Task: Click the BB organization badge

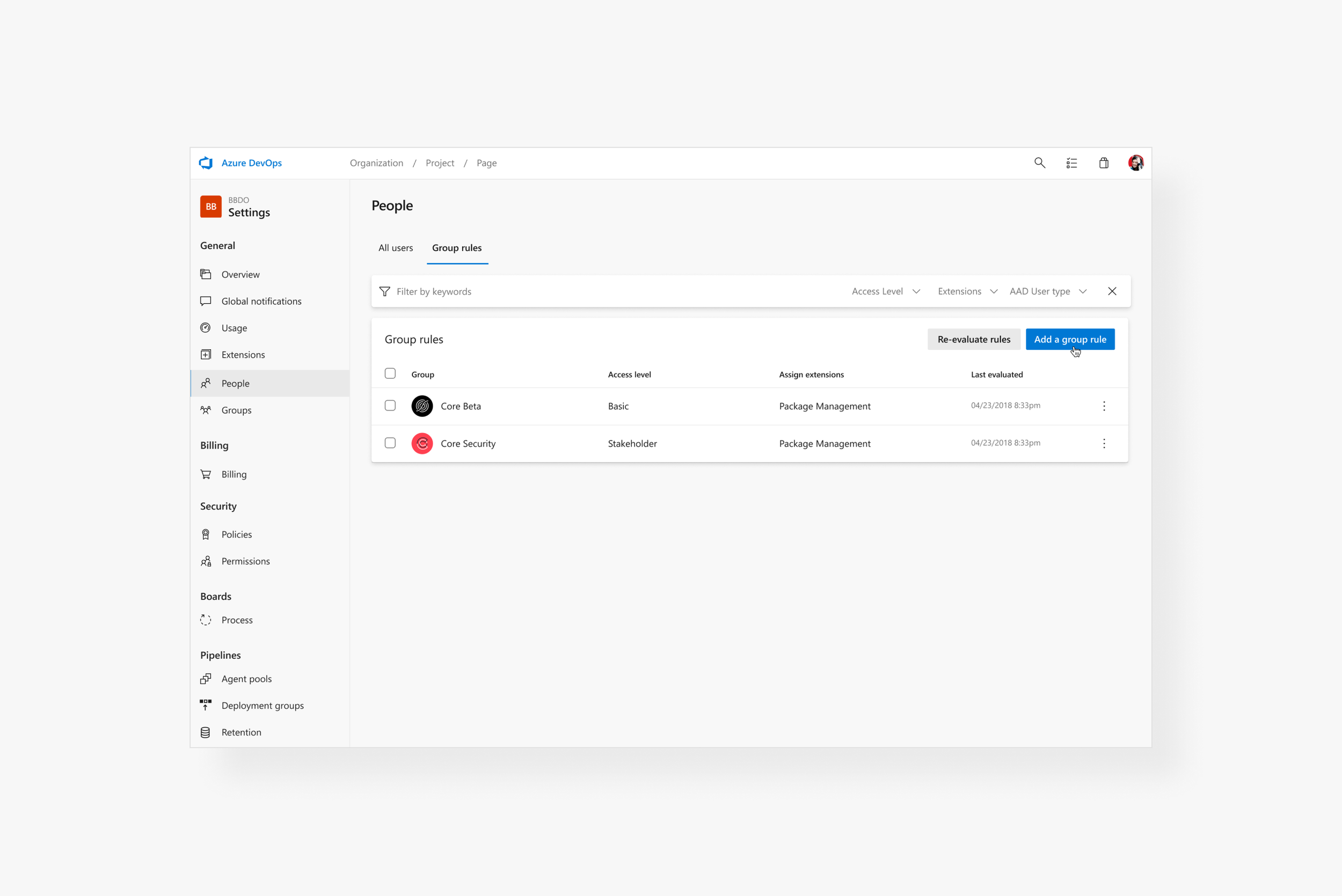Action: [x=211, y=207]
